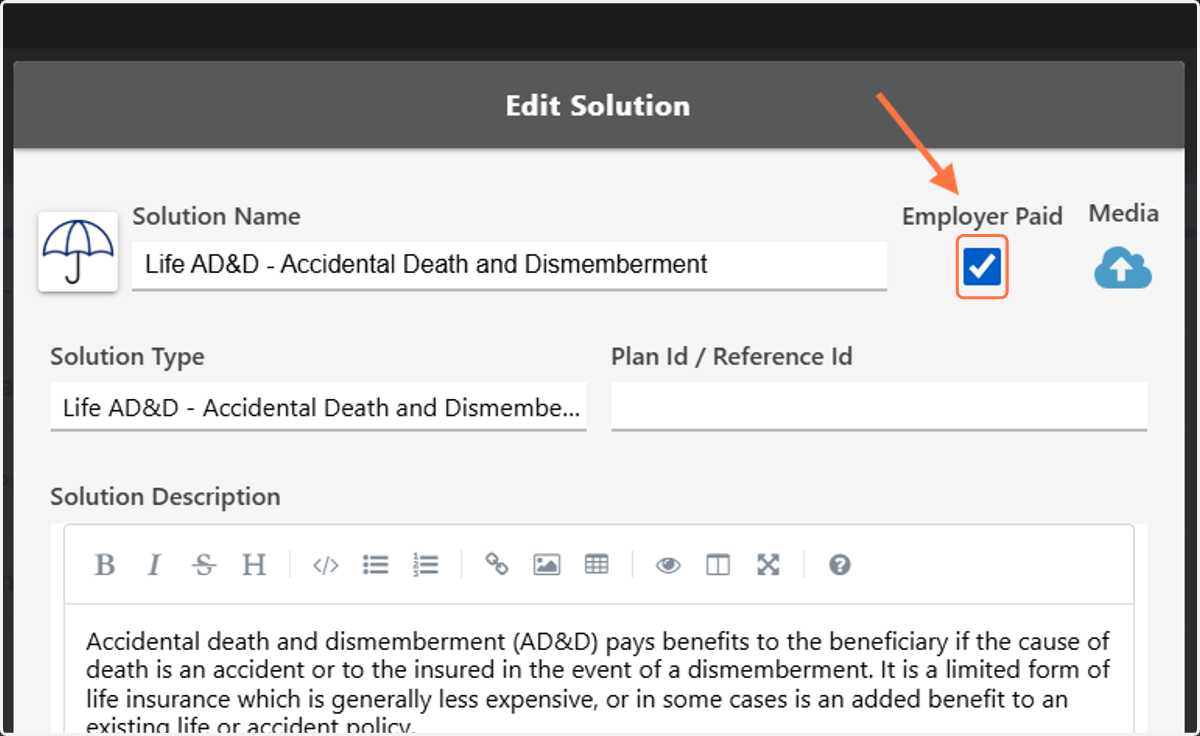Click the 'Employer Paid' label
This screenshot has width=1200, height=736.
click(982, 216)
